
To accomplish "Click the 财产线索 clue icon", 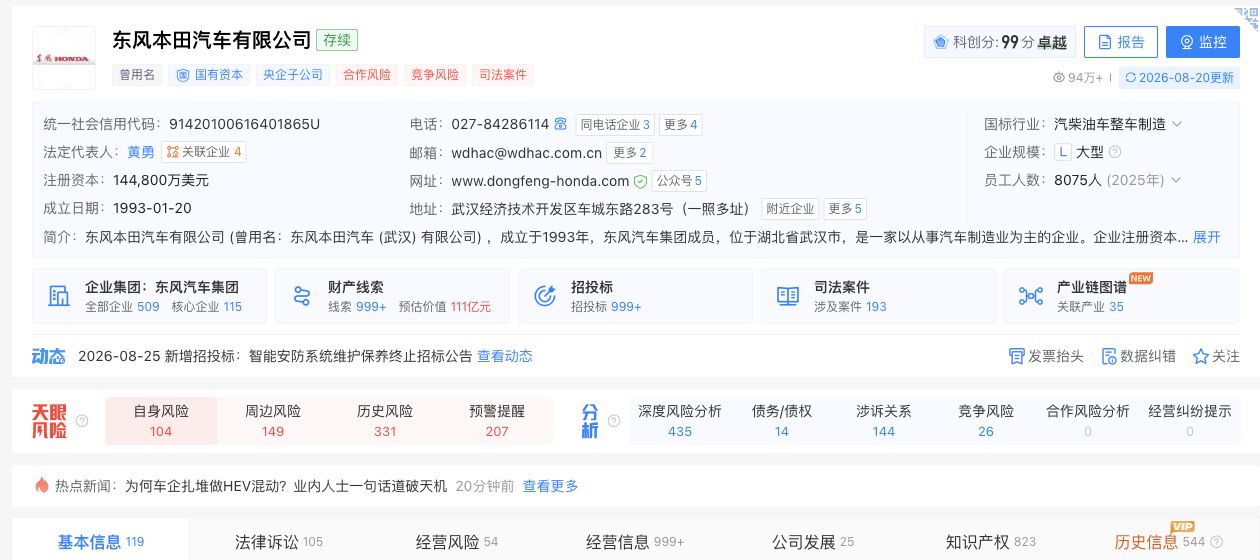I will (x=302, y=296).
